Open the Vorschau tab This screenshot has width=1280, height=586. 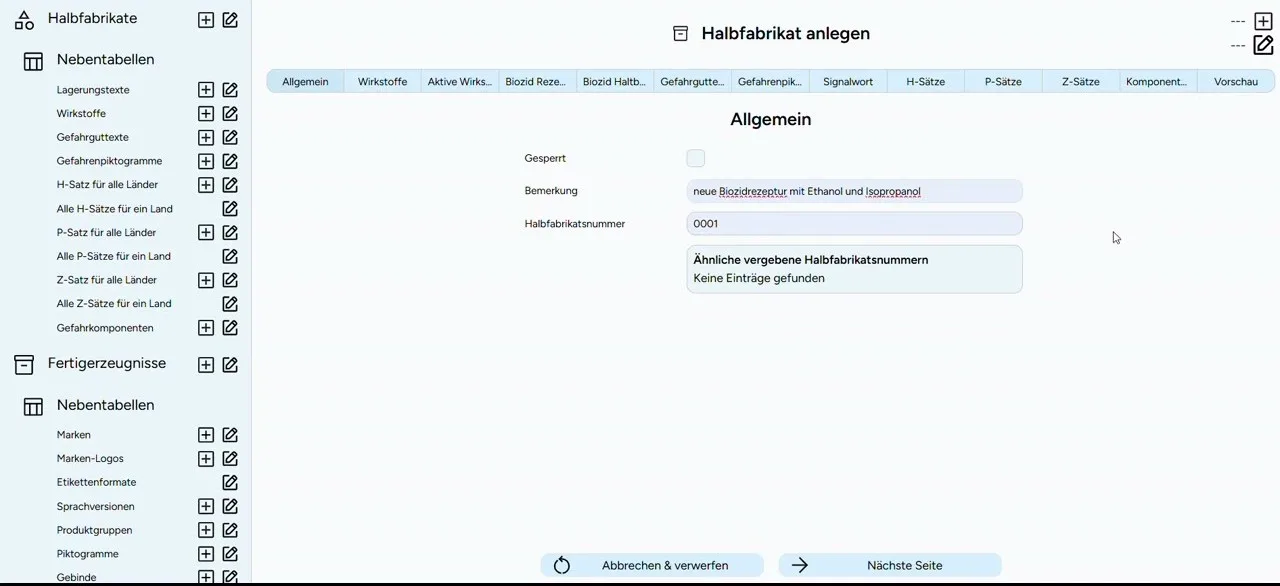pos(1236,81)
